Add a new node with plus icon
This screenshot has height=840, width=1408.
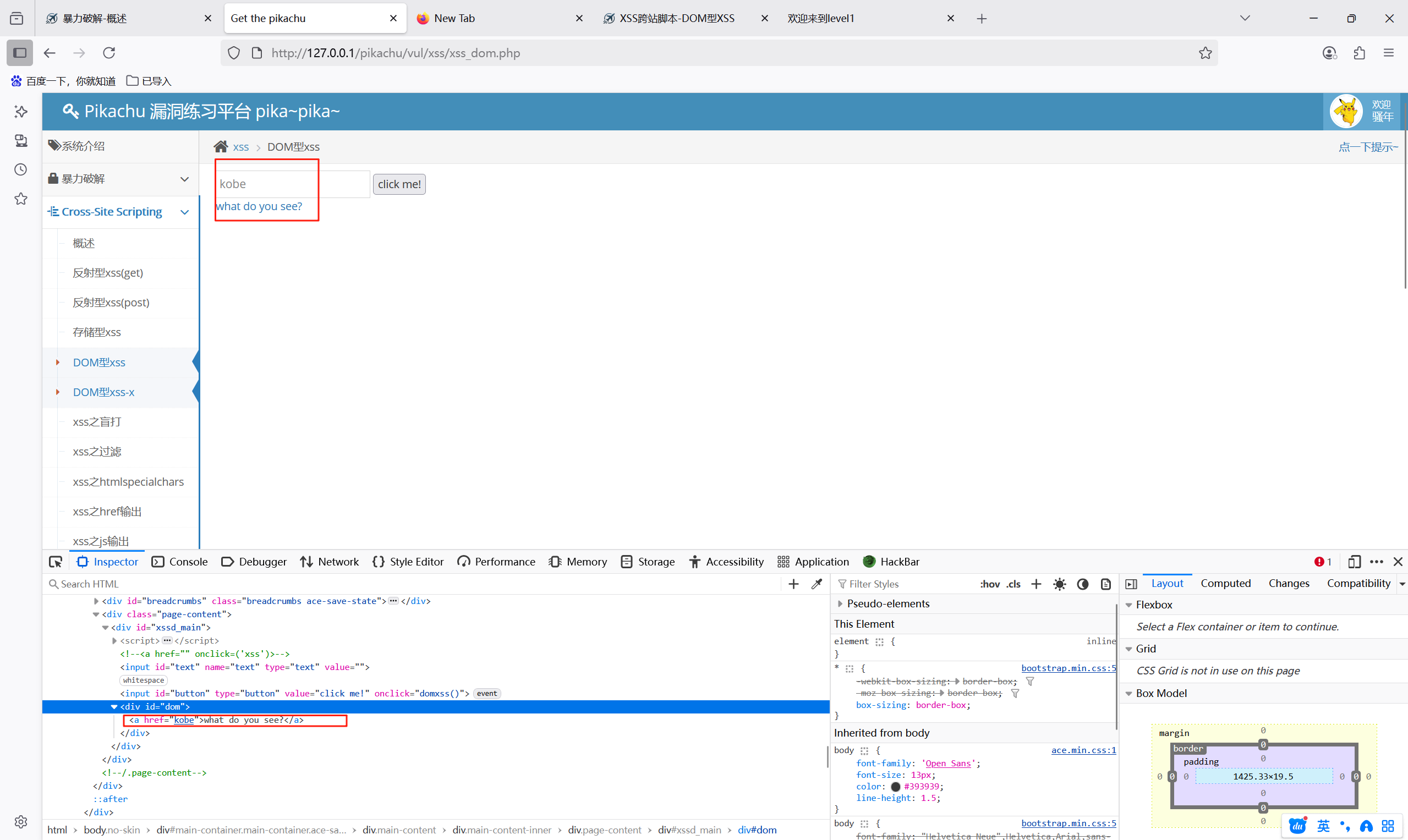[793, 584]
